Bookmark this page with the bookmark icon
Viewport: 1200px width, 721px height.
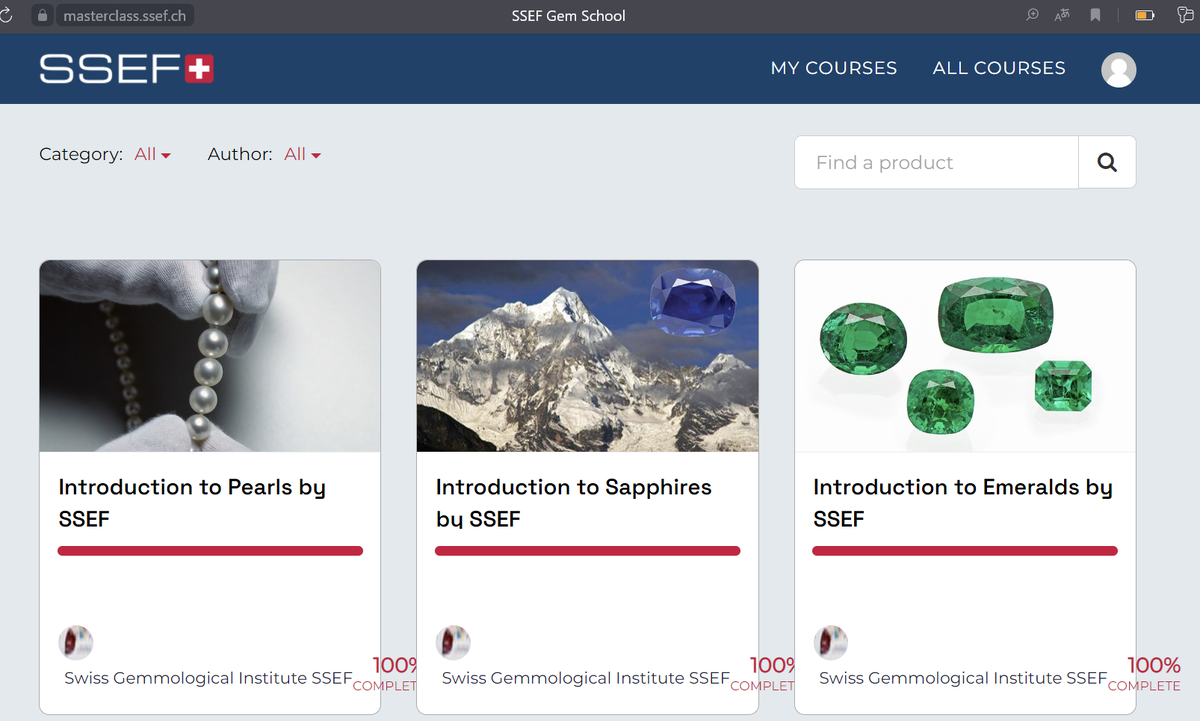click(1096, 15)
